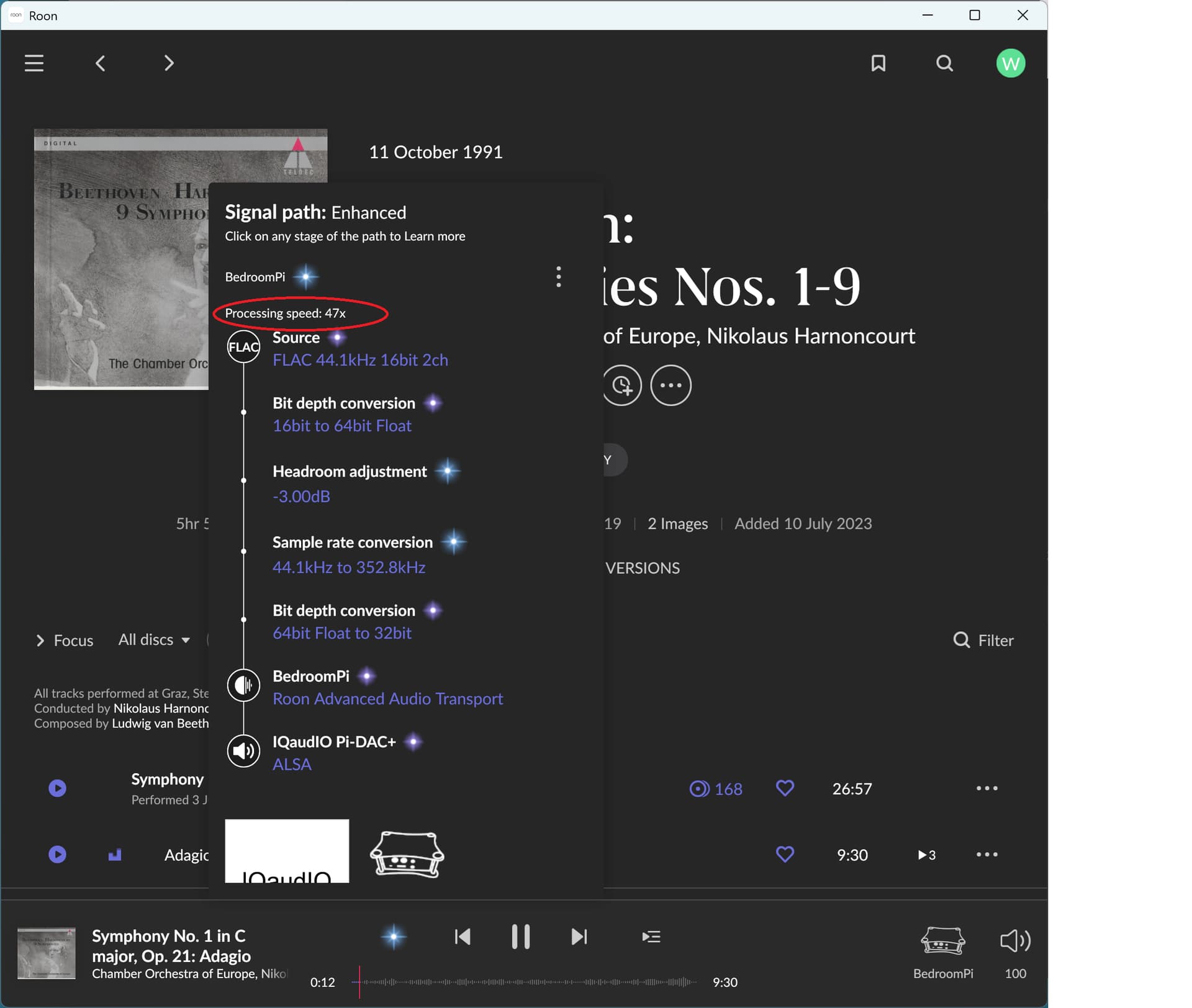Click the now-playing title Symphony No. 1
The width and height of the screenshot is (1192, 1008).
[x=171, y=946]
